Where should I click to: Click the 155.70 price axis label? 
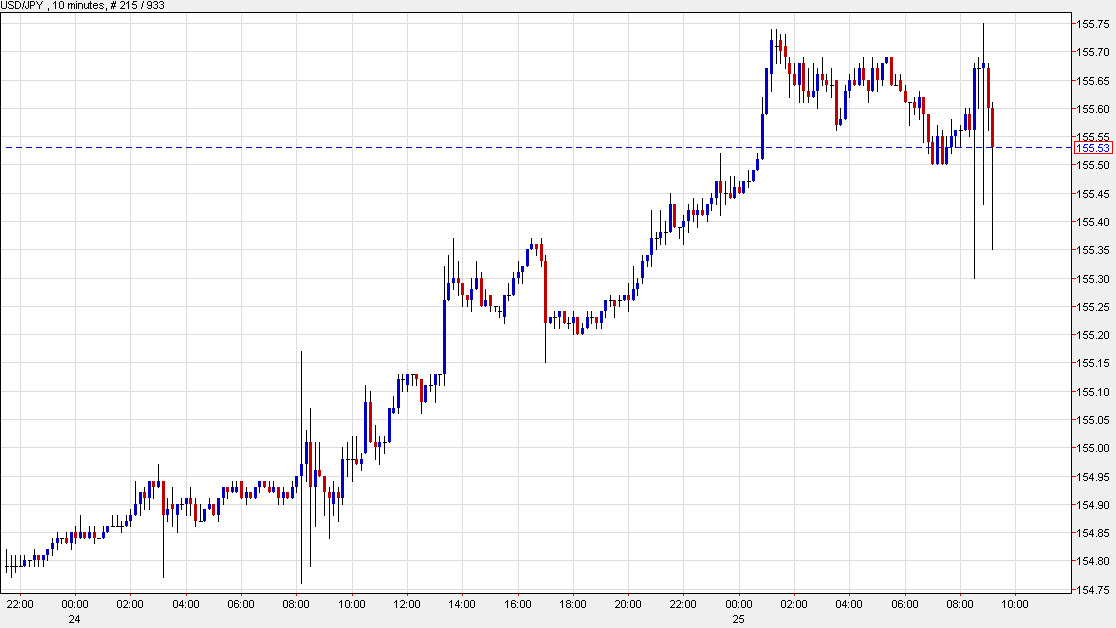pos(1093,52)
